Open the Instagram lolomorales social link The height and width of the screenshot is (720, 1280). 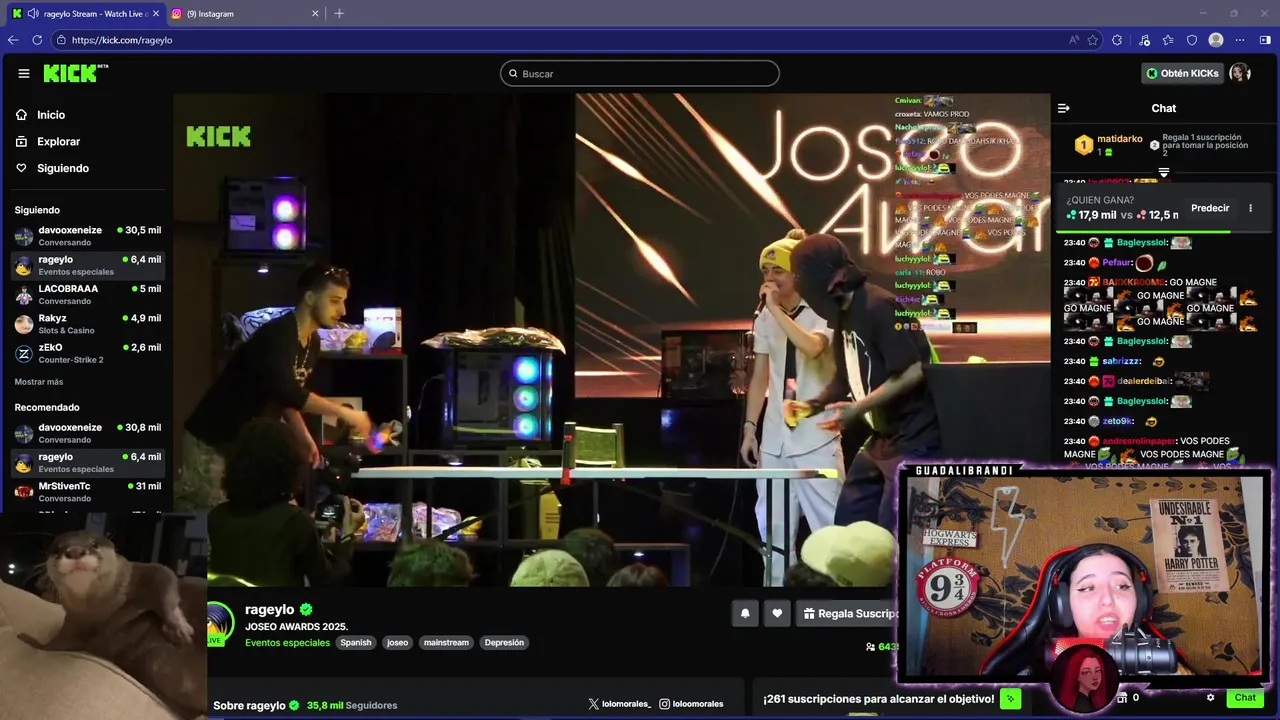point(691,704)
